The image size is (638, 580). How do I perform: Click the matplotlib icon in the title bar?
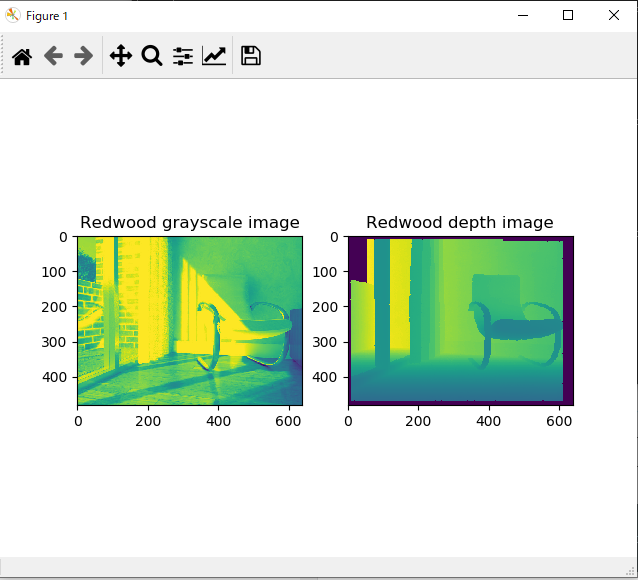[13, 15]
